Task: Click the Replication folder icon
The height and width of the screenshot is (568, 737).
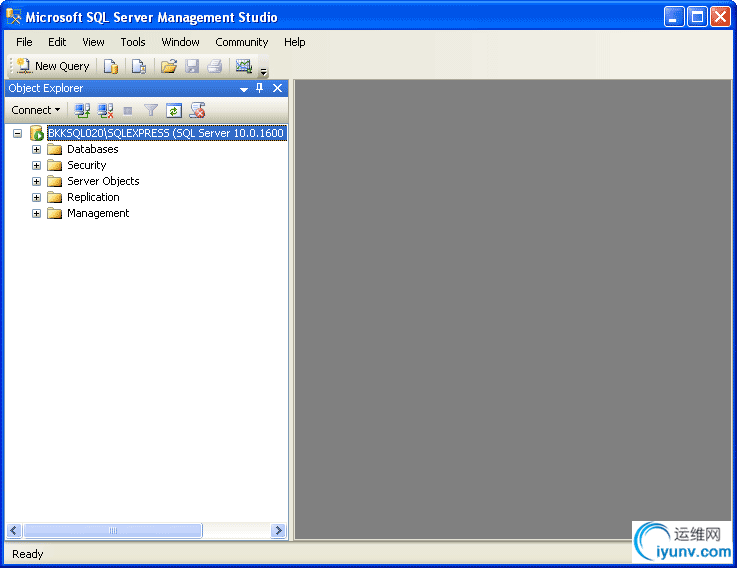Action: [55, 197]
